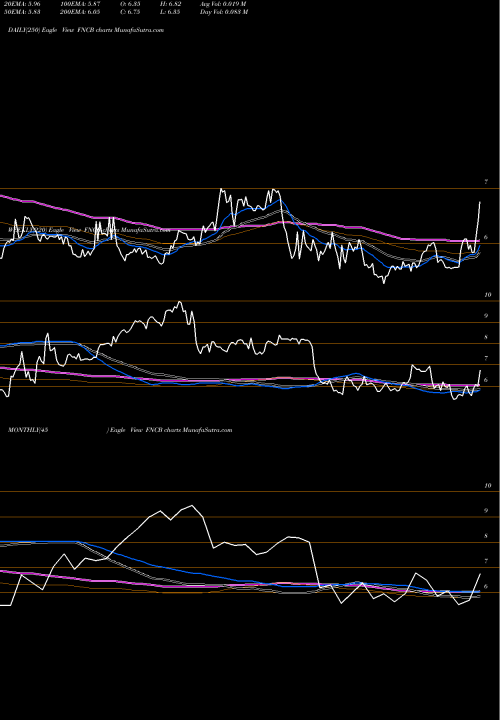Click price label 10 on the weekly chart axis
The image size is (500, 720).
[x=488, y=295]
